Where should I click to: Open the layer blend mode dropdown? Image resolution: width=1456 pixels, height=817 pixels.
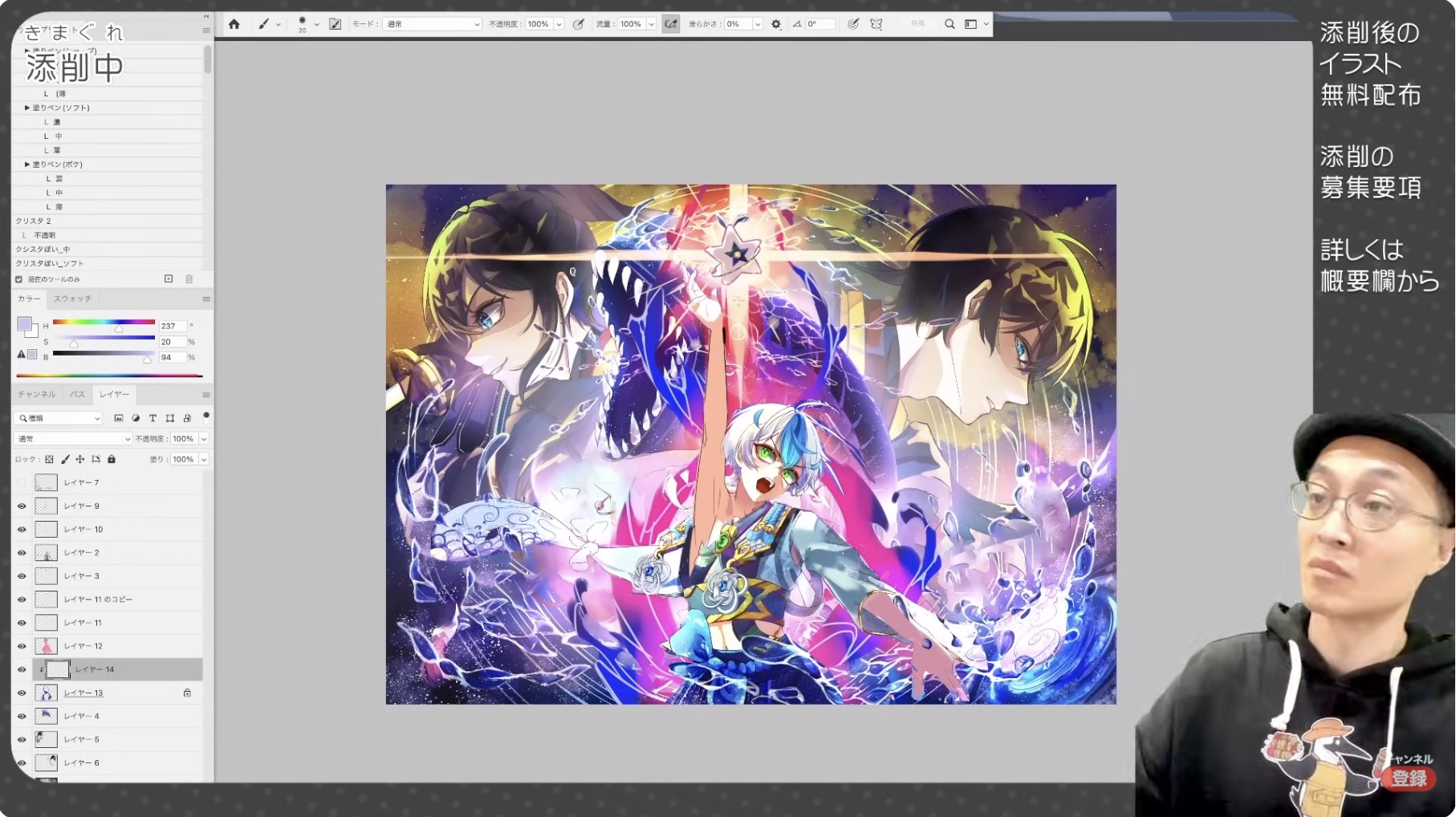coord(73,439)
